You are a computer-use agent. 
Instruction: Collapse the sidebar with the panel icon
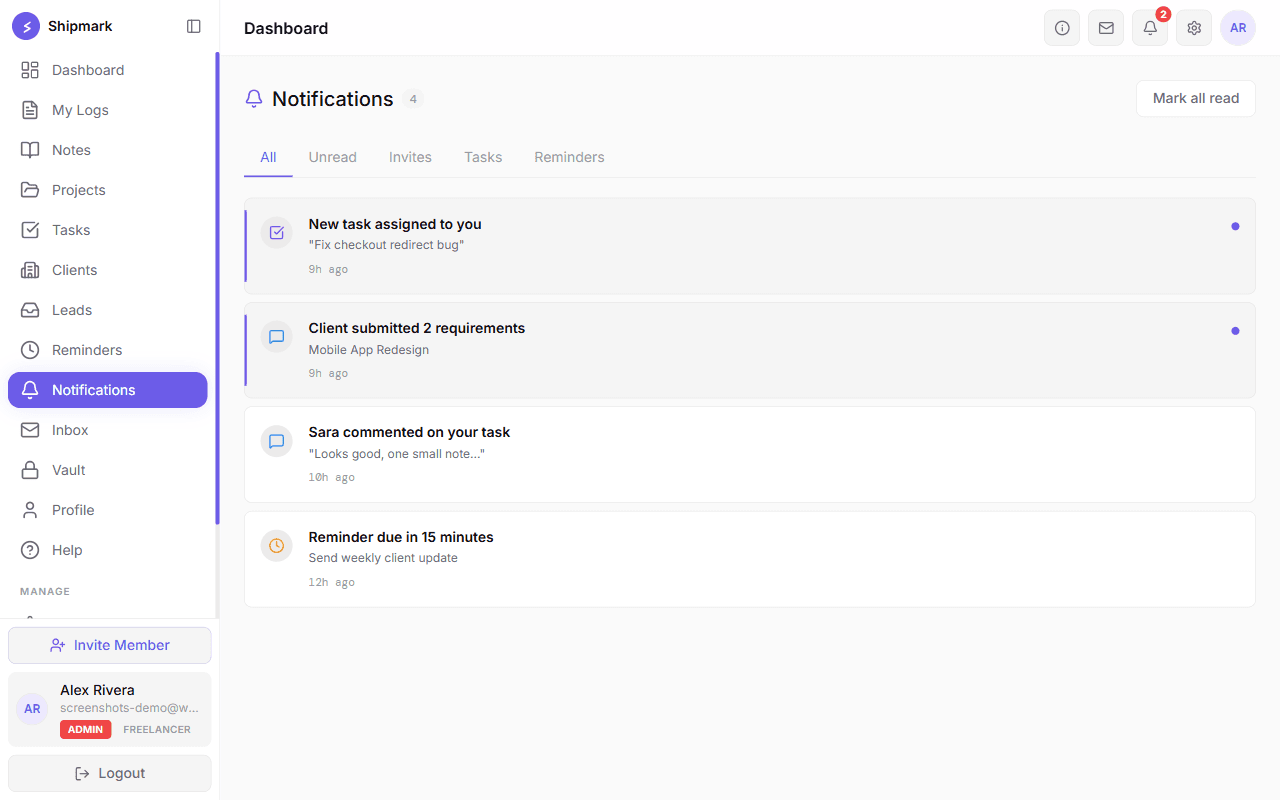point(194,26)
